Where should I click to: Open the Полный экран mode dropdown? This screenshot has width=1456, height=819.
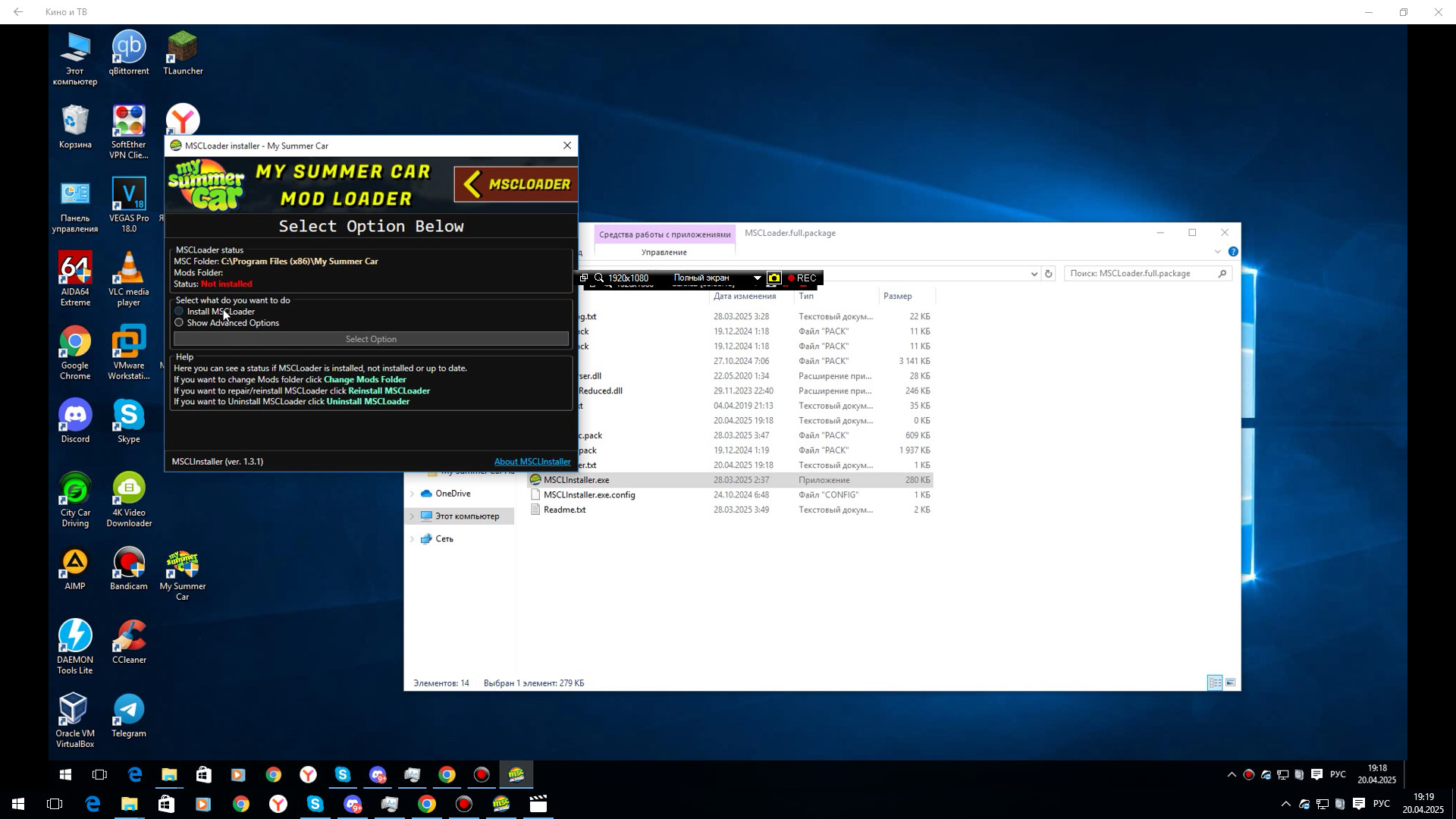pyautogui.click(x=756, y=278)
